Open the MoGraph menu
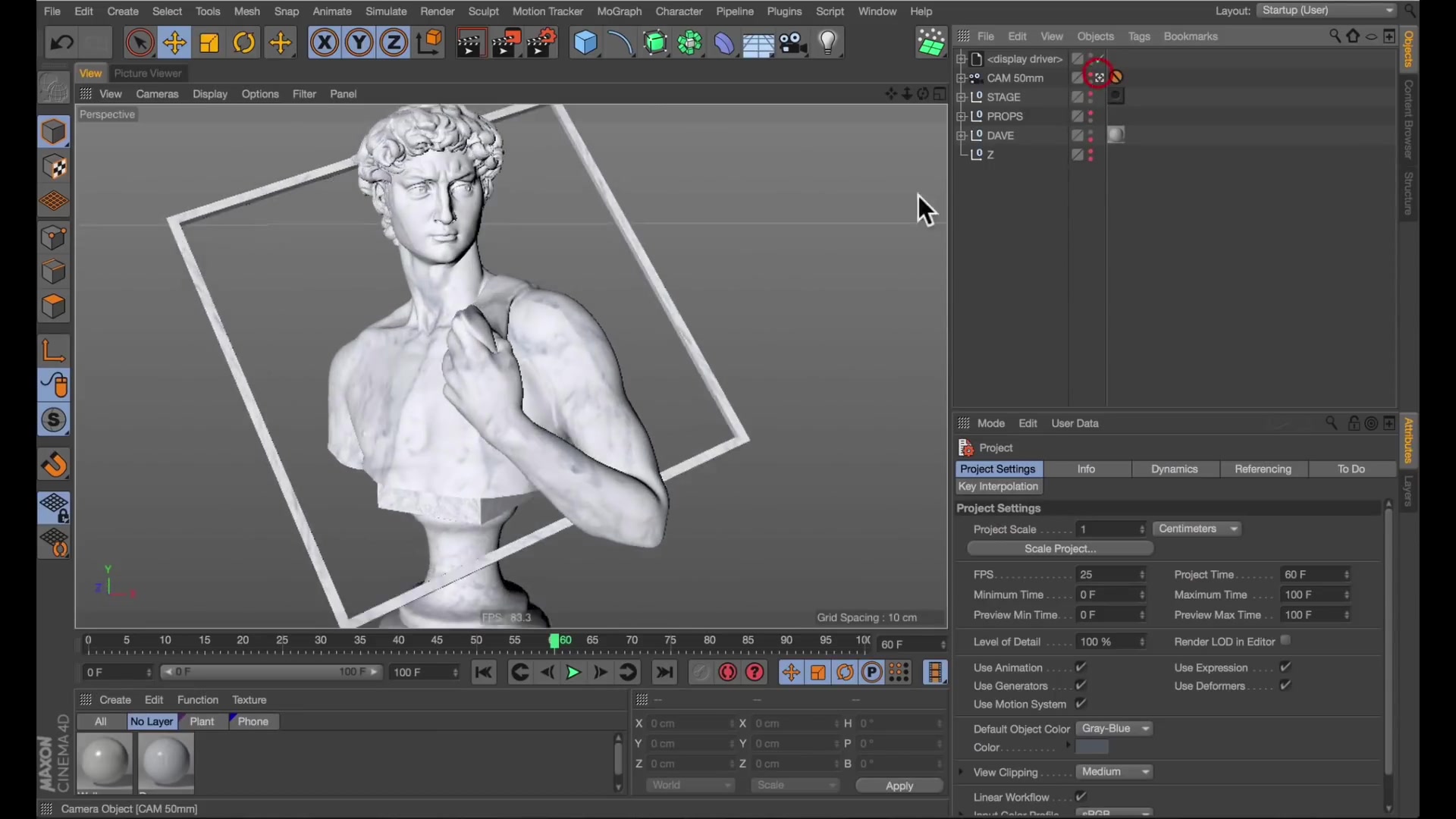 click(x=620, y=11)
